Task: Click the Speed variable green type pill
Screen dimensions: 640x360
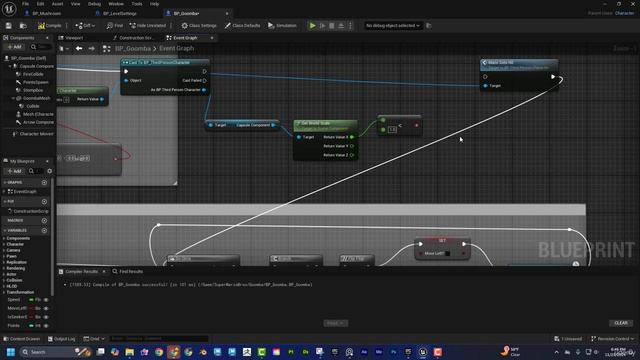Action: coord(31,300)
